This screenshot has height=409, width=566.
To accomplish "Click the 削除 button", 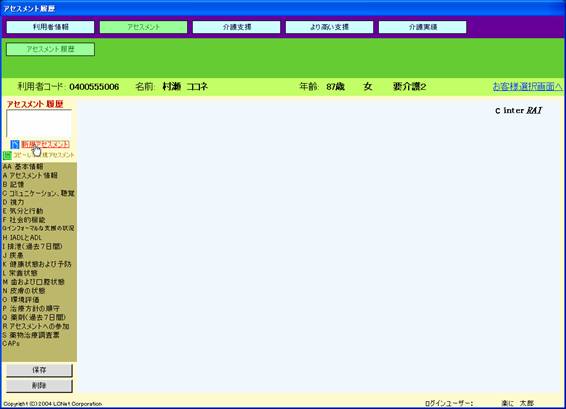I will click(x=39, y=386).
